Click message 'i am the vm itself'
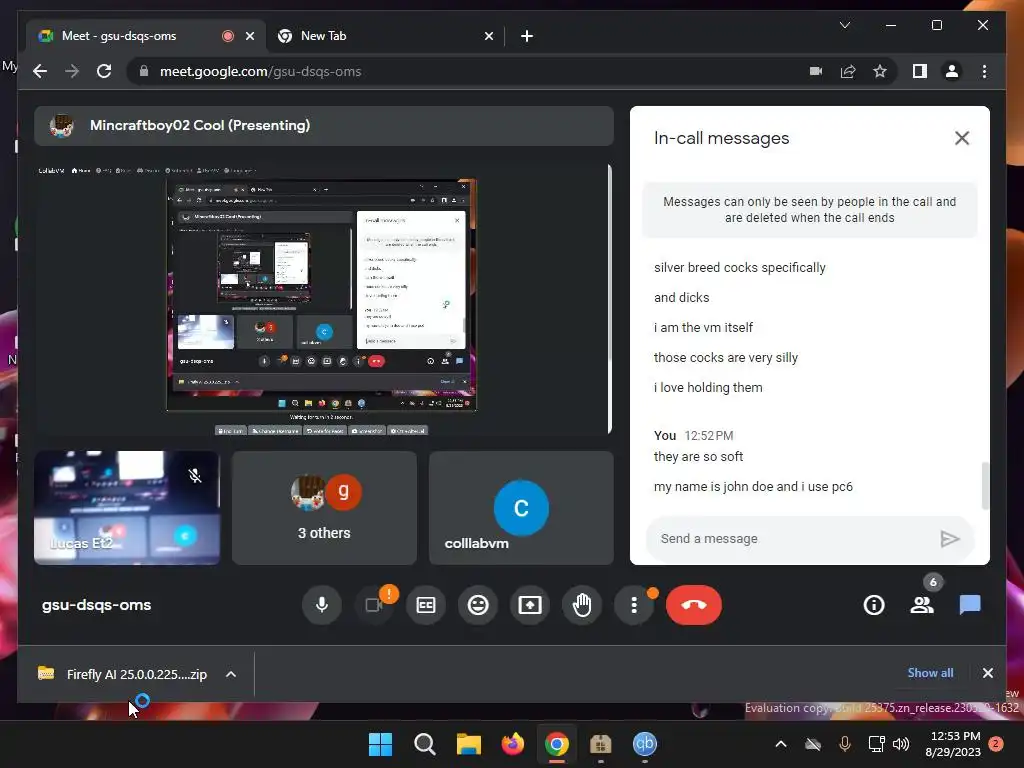The height and width of the screenshot is (768, 1024). [703, 327]
